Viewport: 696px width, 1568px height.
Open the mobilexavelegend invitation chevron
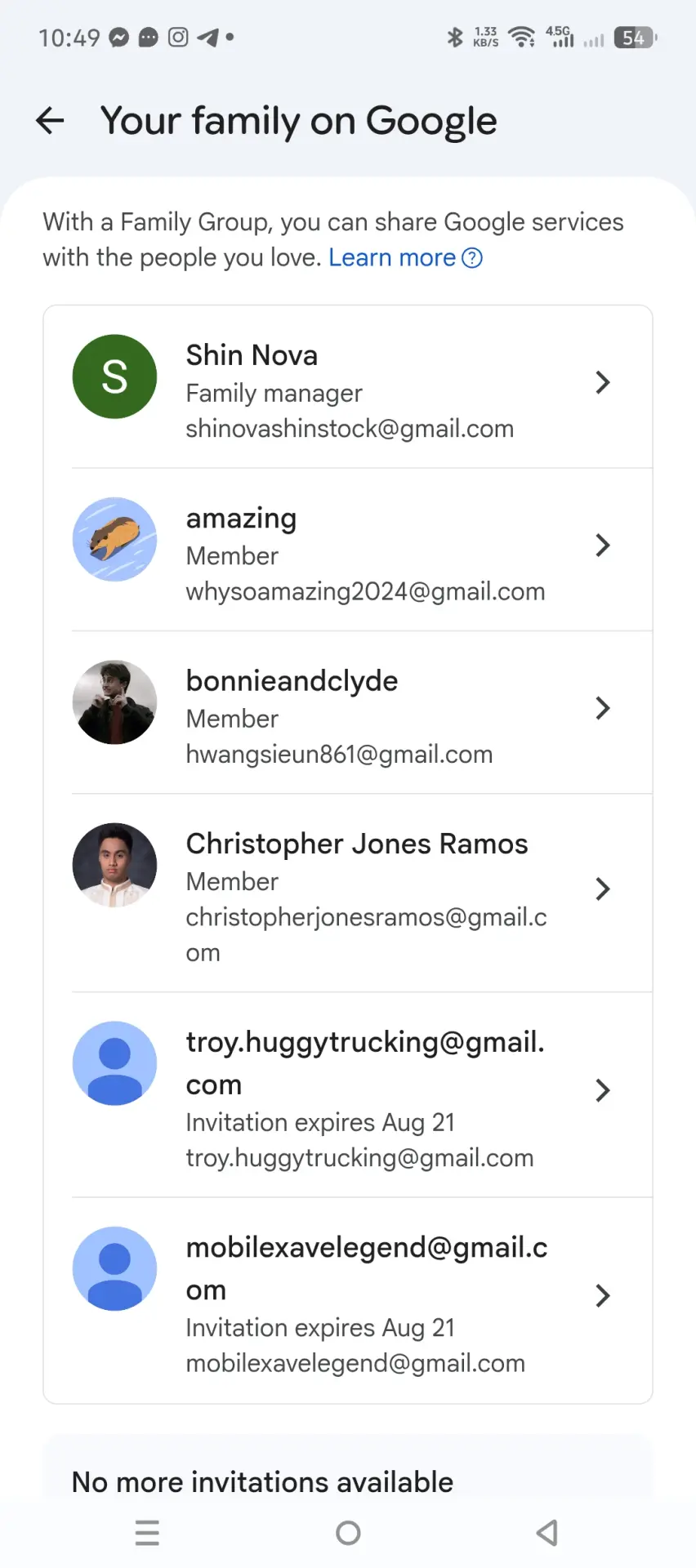pyautogui.click(x=603, y=1295)
